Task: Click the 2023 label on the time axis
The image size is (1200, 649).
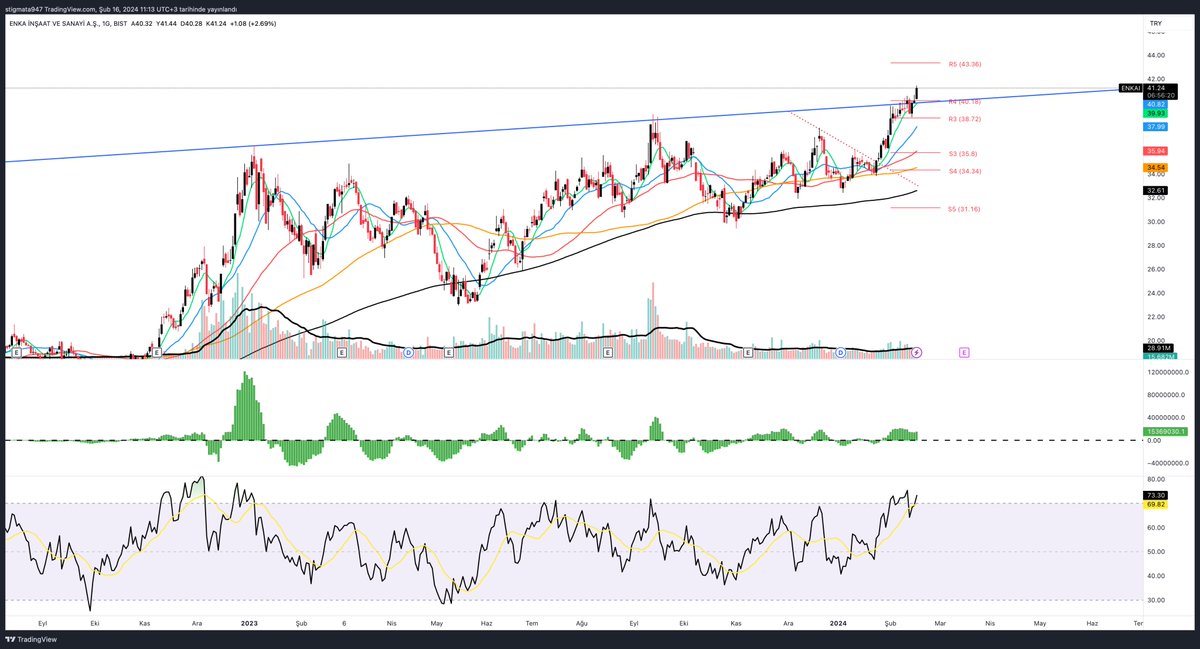Action: click(250, 622)
